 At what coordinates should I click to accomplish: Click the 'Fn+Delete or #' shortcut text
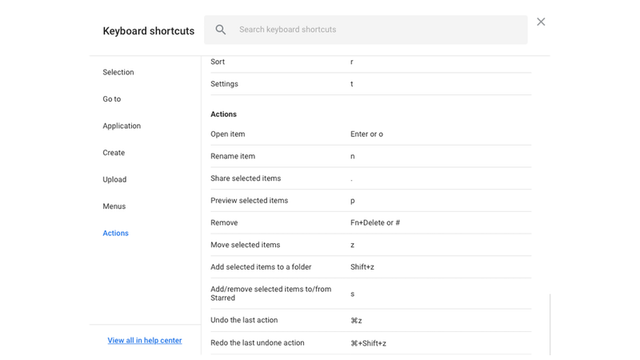tap(375, 223)
